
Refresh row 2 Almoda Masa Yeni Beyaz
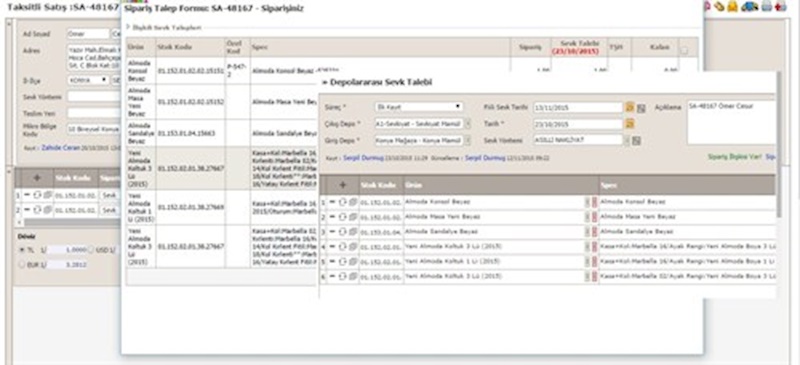pos(342,217)
